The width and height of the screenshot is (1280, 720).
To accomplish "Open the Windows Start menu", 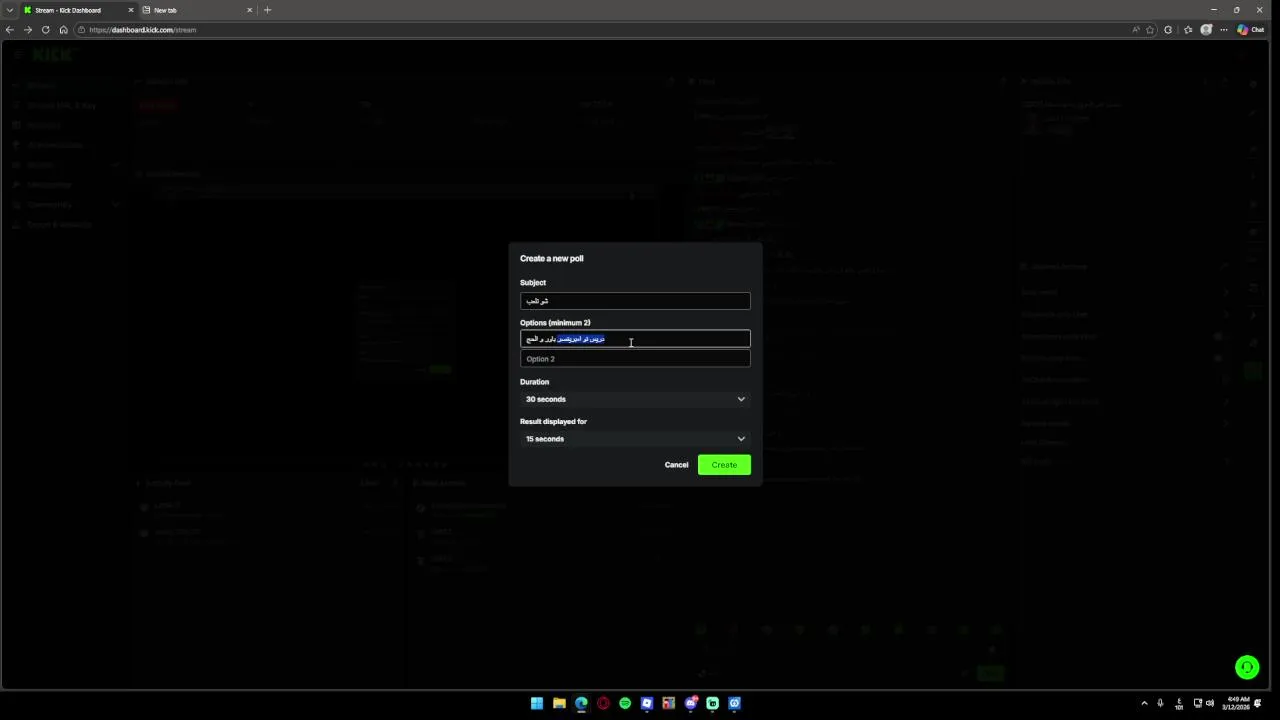I will click(537, 703).
